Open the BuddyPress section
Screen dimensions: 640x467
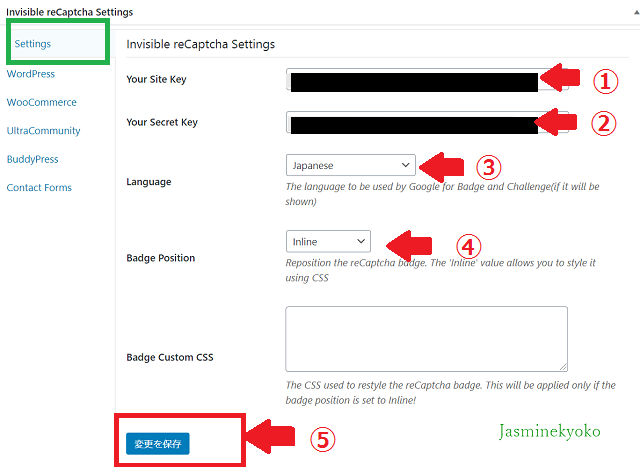point(33,159)
